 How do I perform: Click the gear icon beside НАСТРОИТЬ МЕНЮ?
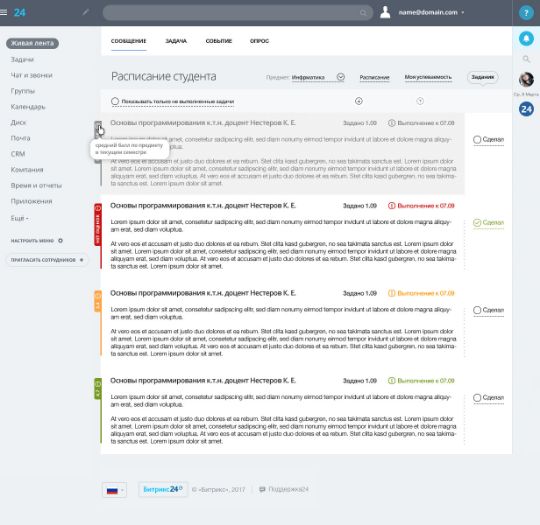61,240
